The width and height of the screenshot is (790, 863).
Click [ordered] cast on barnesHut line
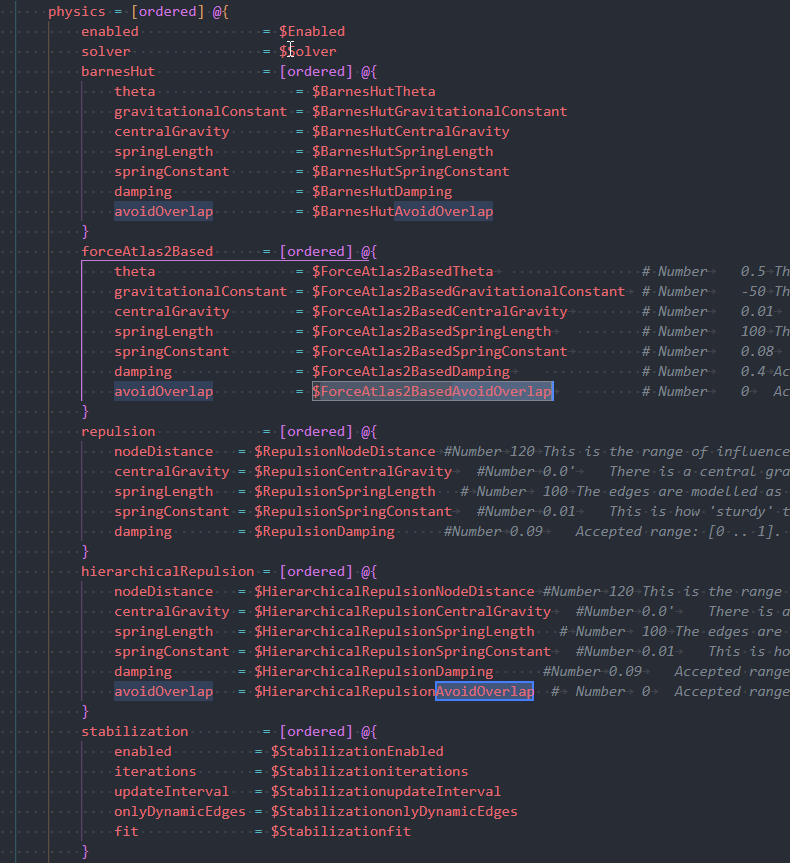coord(316,72)
